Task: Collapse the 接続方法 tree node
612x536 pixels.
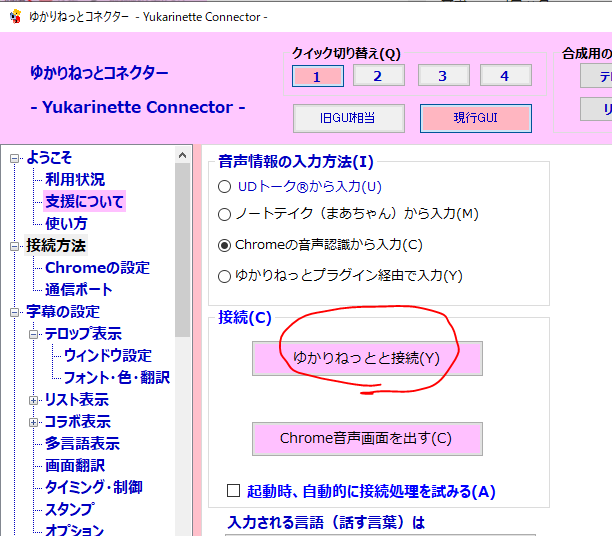Action: (14, 246)
